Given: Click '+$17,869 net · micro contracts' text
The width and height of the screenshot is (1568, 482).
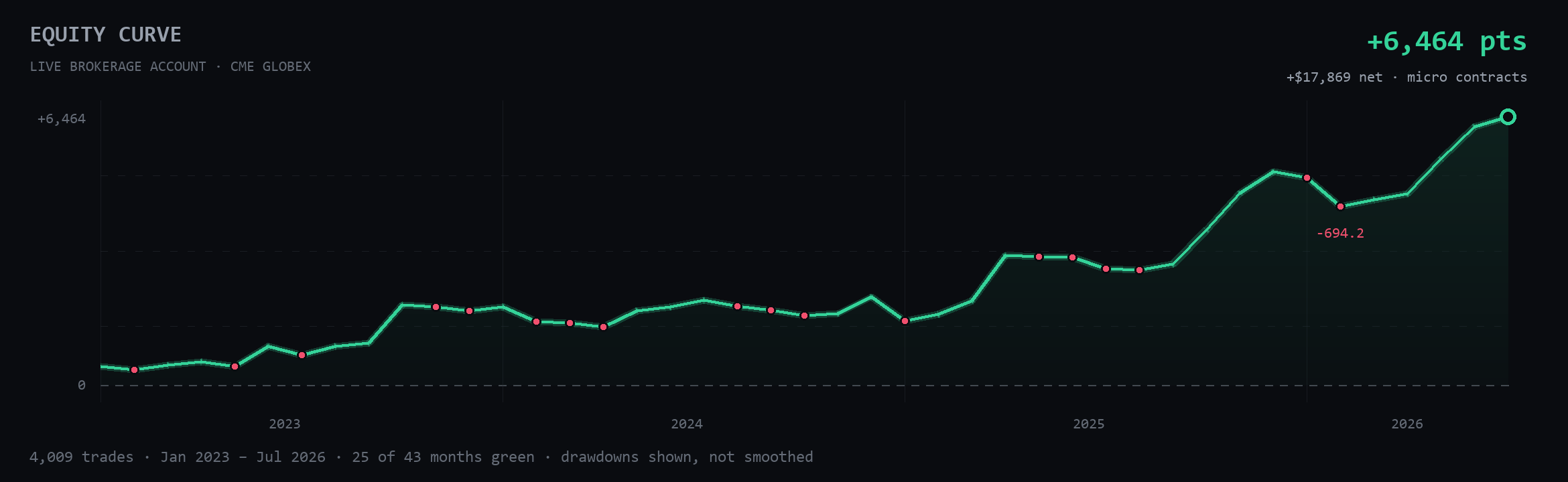Looking at the screenshot, I should 1407,77.
